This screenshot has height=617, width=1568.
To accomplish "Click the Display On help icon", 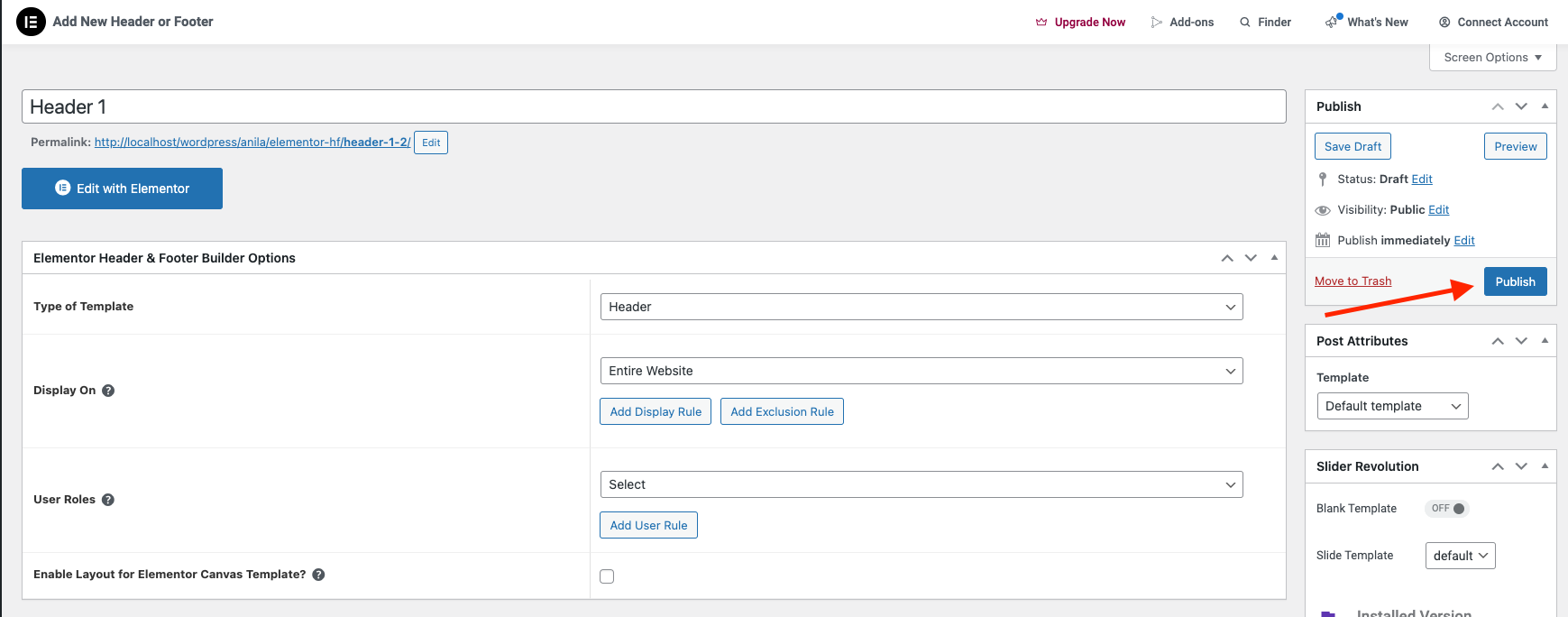I will coord(108,391).
